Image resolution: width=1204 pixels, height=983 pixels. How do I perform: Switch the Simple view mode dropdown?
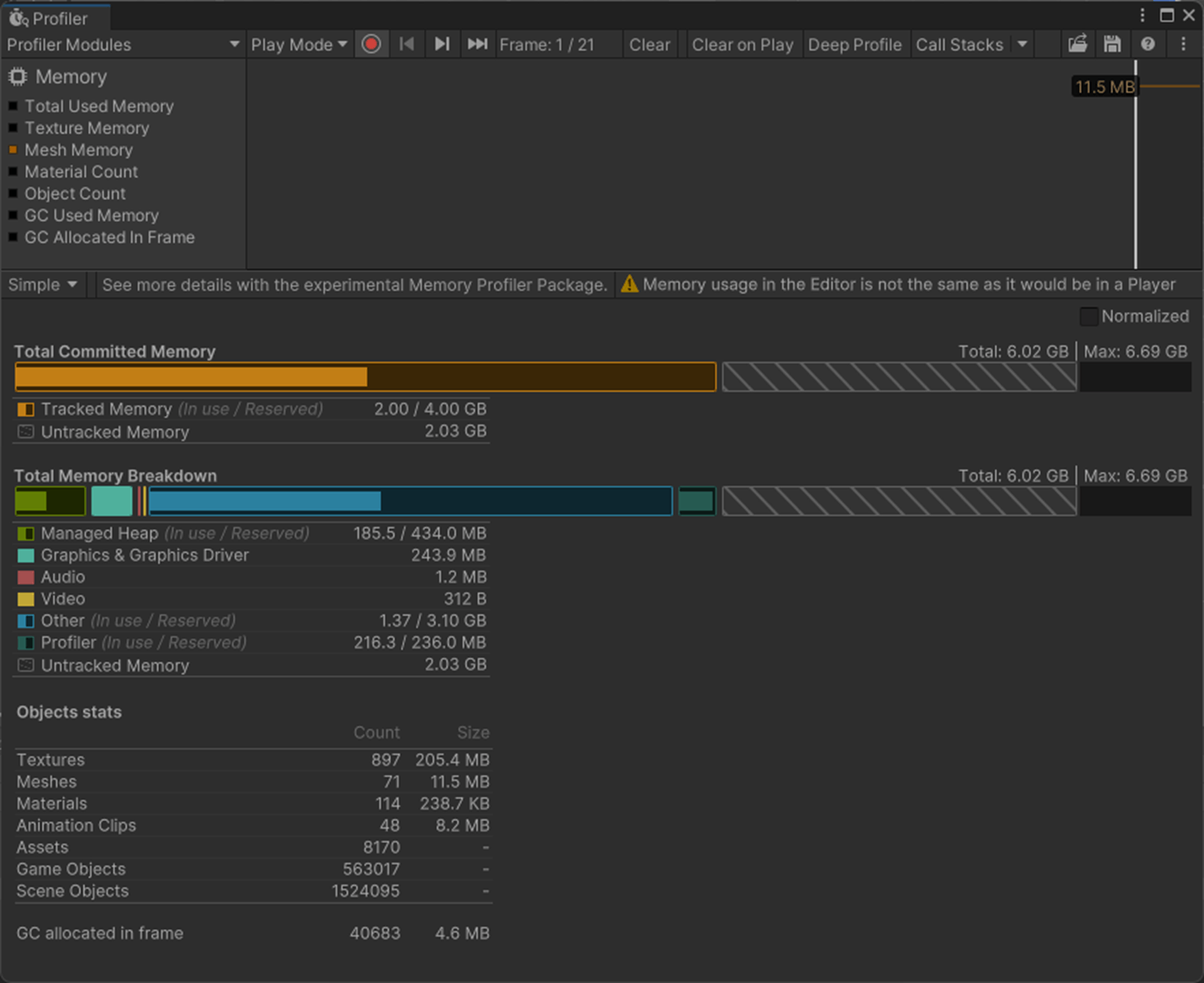tap(43, 285)
